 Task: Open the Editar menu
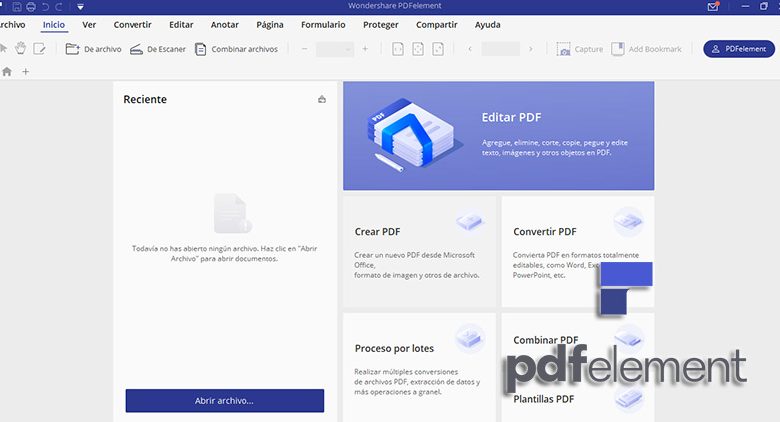[x=181, y=24]
